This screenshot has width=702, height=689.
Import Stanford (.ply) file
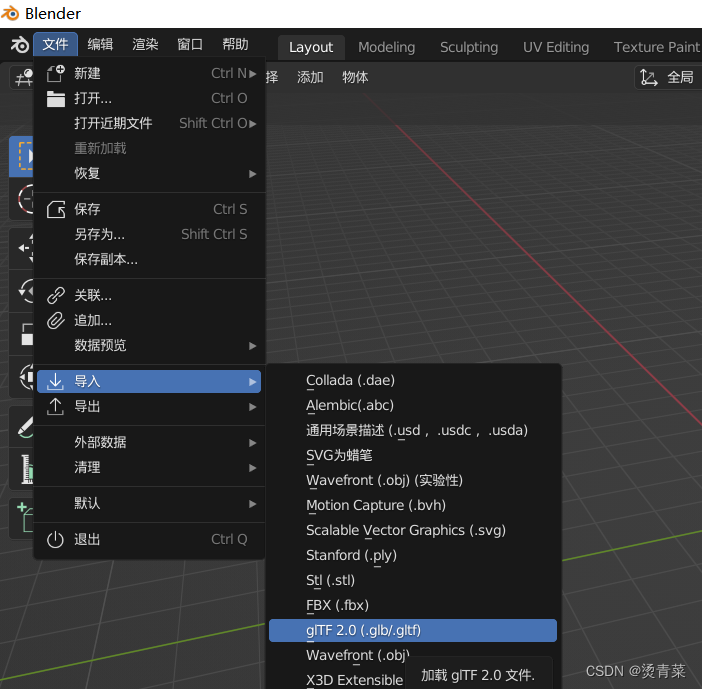(x=413, y=556)
